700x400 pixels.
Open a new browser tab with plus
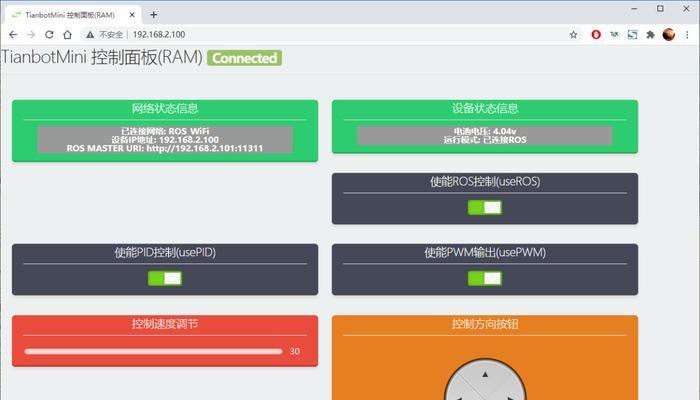coord(154,15)
